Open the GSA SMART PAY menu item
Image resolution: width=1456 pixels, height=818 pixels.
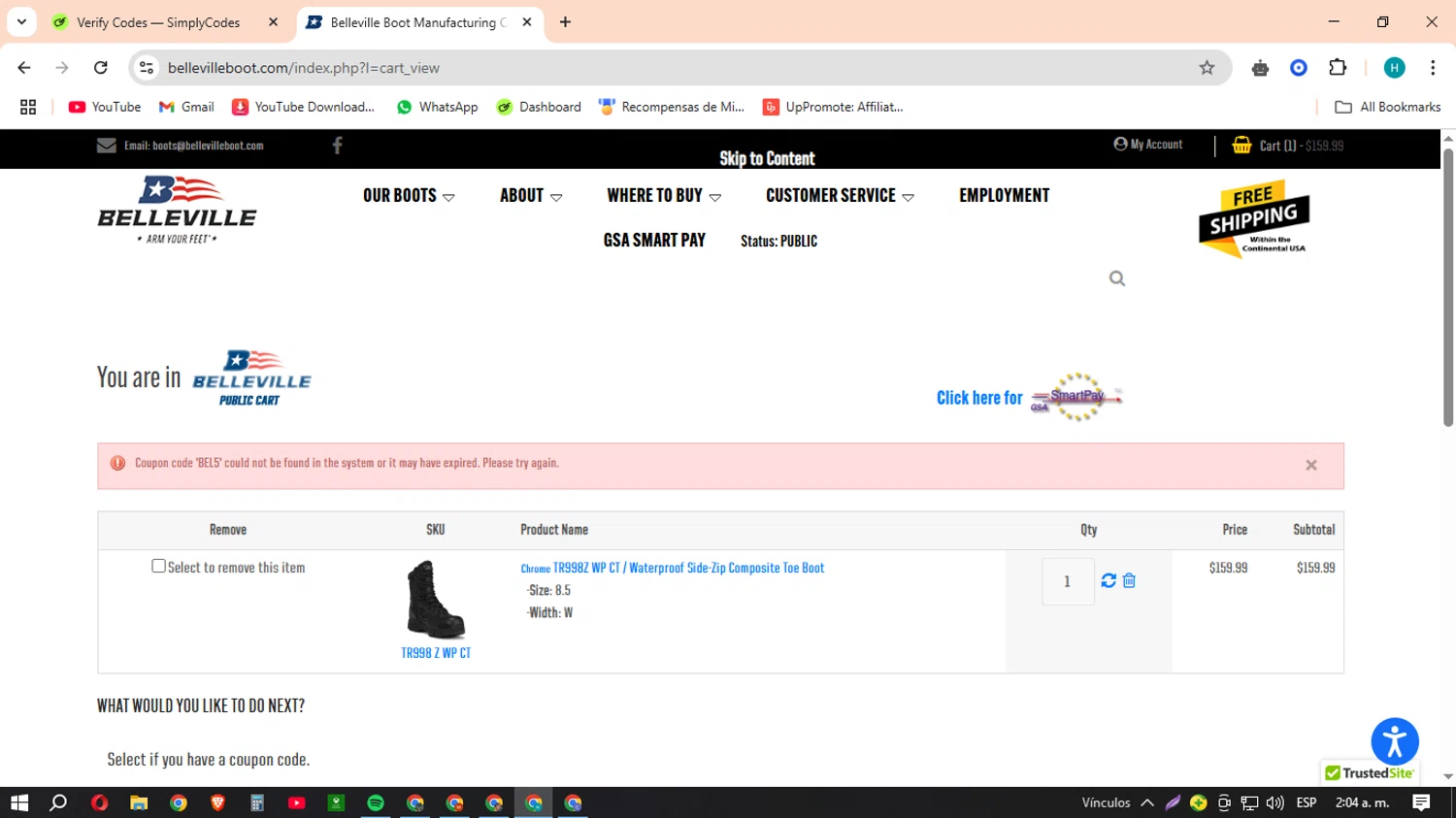(654, 240)
